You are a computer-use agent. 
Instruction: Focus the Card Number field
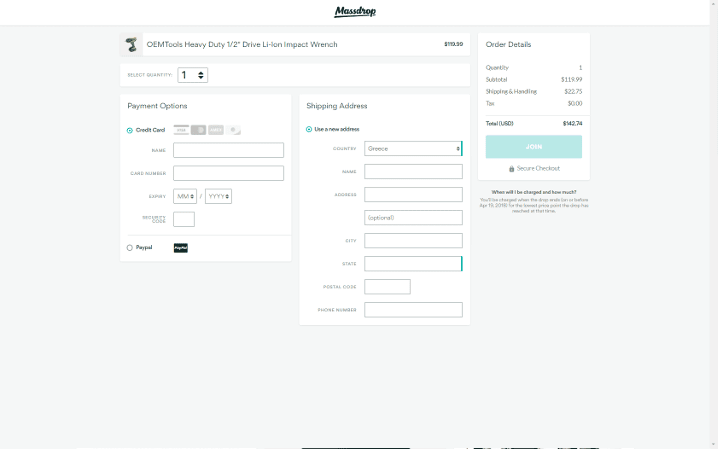228,173
